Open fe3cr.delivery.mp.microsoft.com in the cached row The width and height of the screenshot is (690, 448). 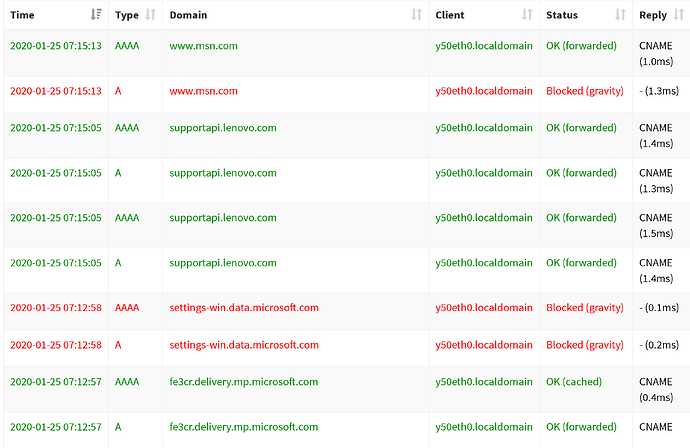click(243, 382)
